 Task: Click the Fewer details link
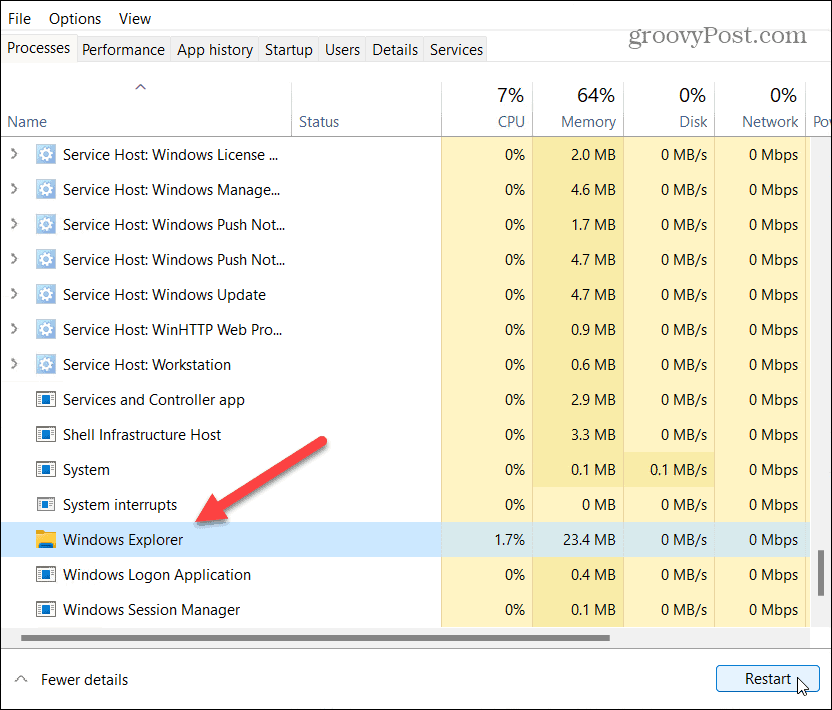click(84, 680)
